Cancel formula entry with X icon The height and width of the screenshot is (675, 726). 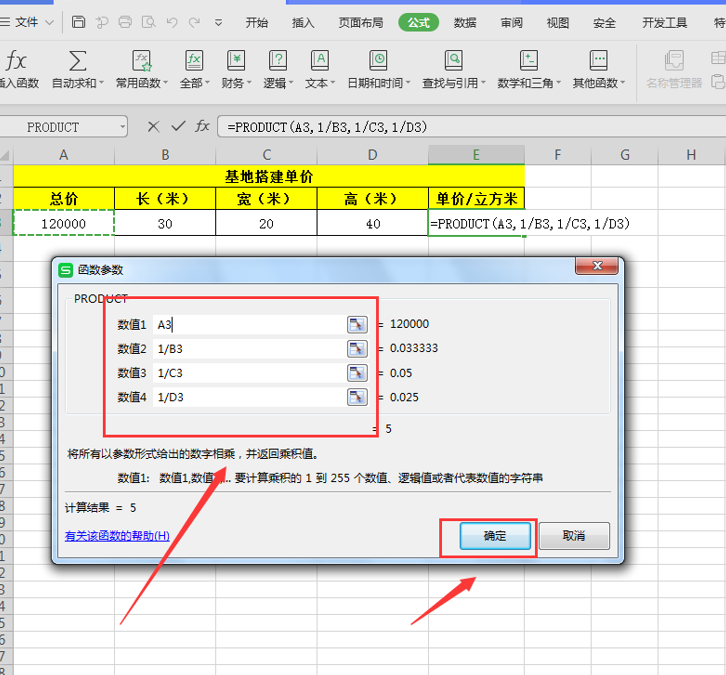153,126
